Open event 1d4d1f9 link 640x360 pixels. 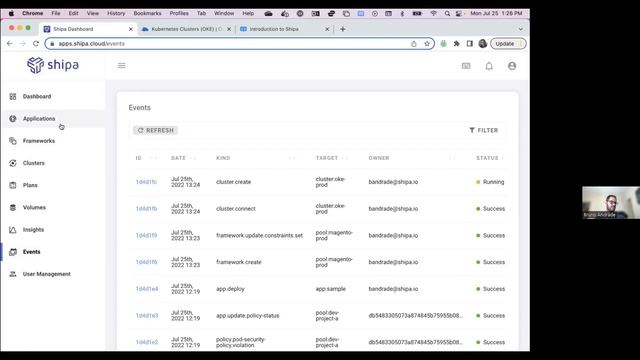[146, 236]
